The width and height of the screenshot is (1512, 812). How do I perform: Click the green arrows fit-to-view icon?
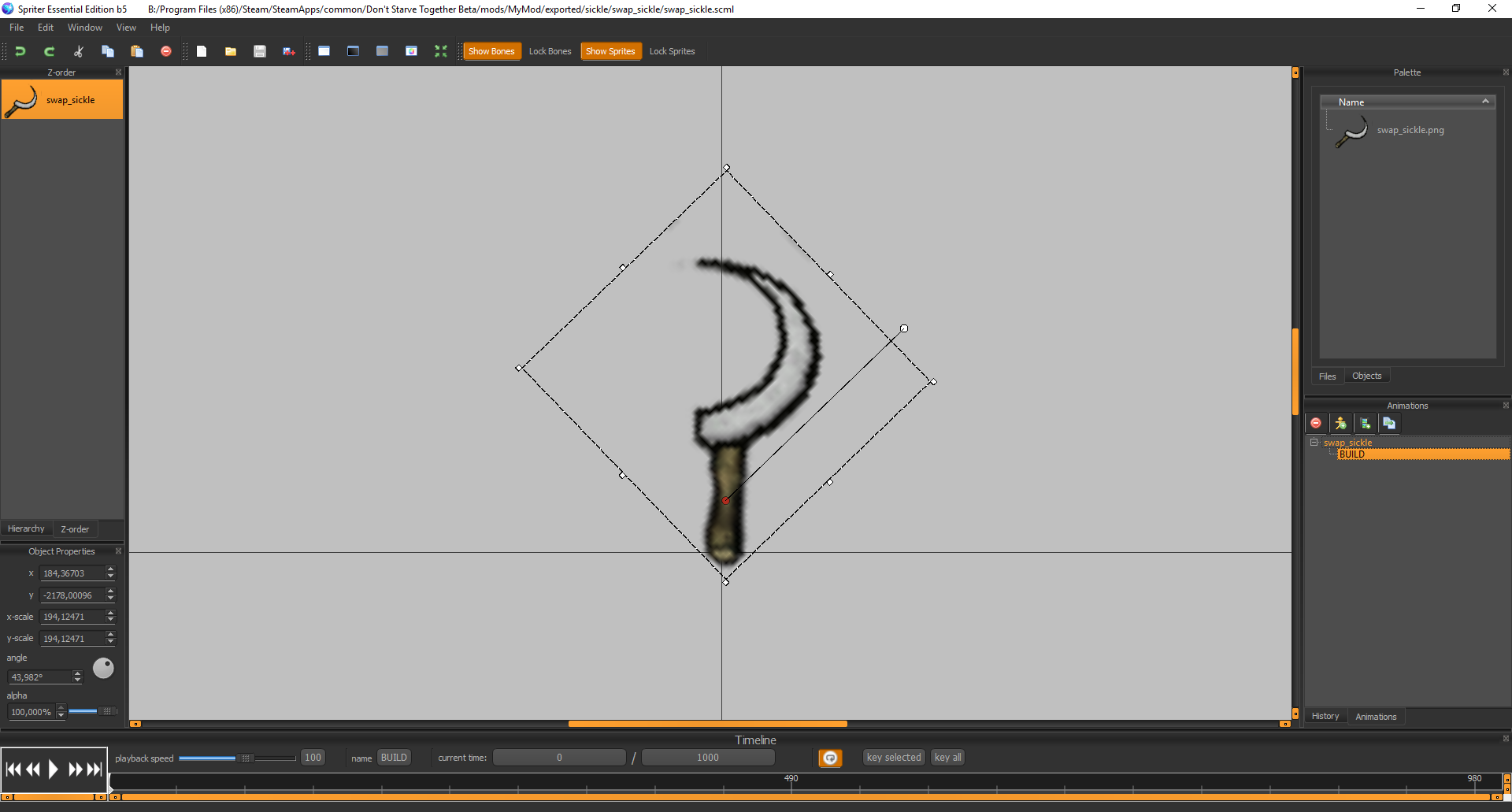[440, 51]
